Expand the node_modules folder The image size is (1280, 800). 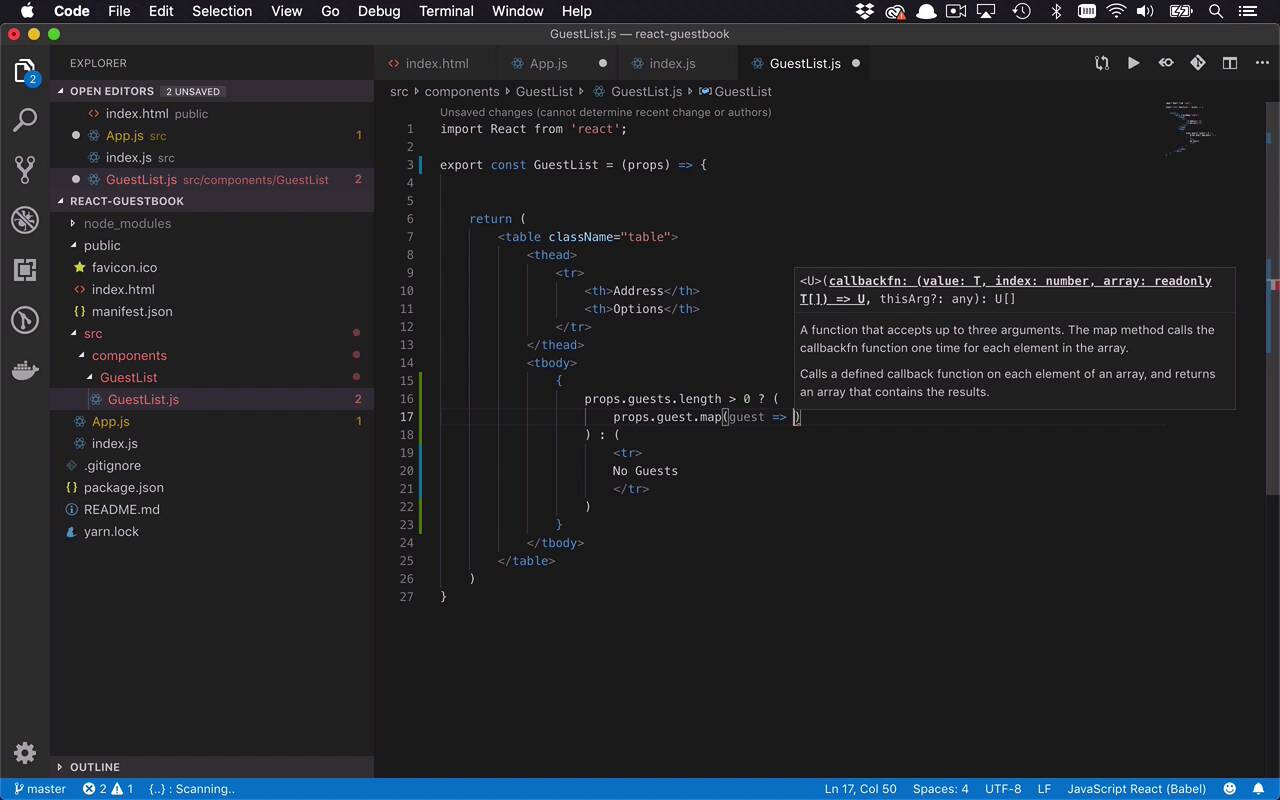[127, 223]
